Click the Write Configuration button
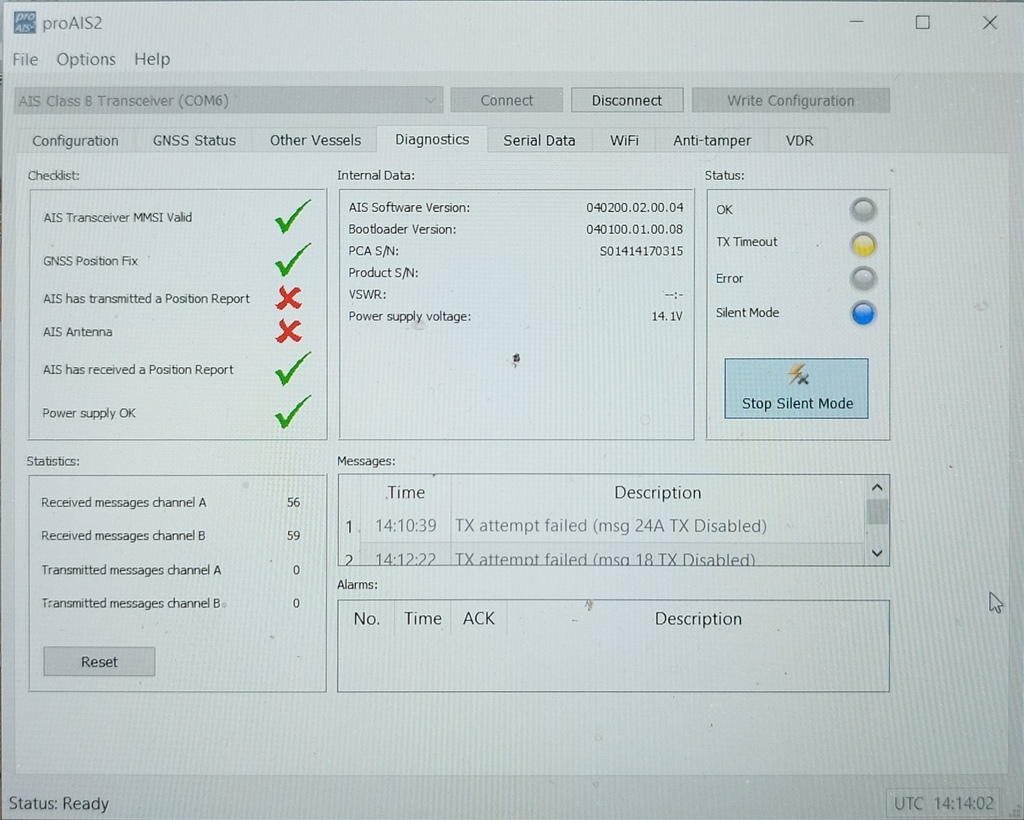The height and width of the screenshot is (820, 1024). pos(791,101)
